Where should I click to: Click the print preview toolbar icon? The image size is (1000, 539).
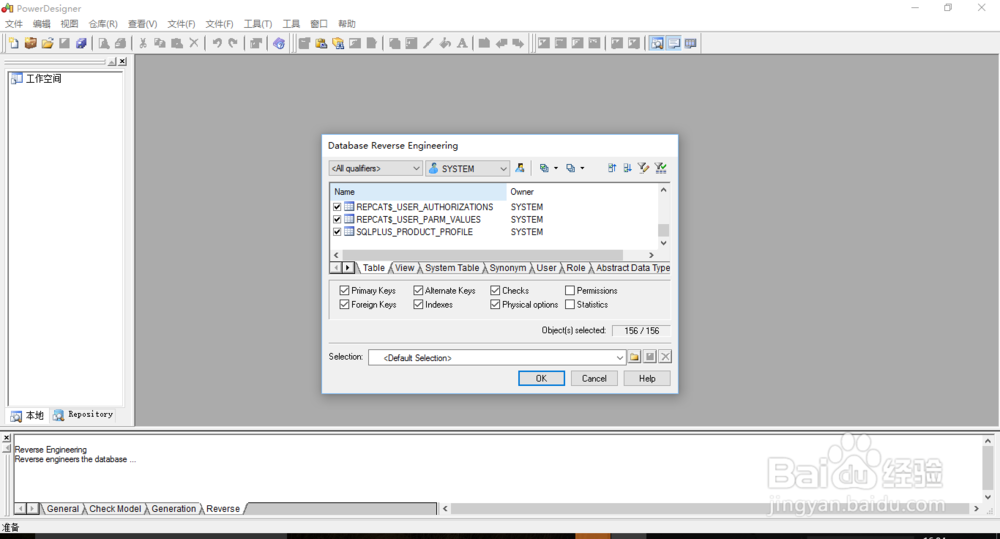[x=103, y=43]
